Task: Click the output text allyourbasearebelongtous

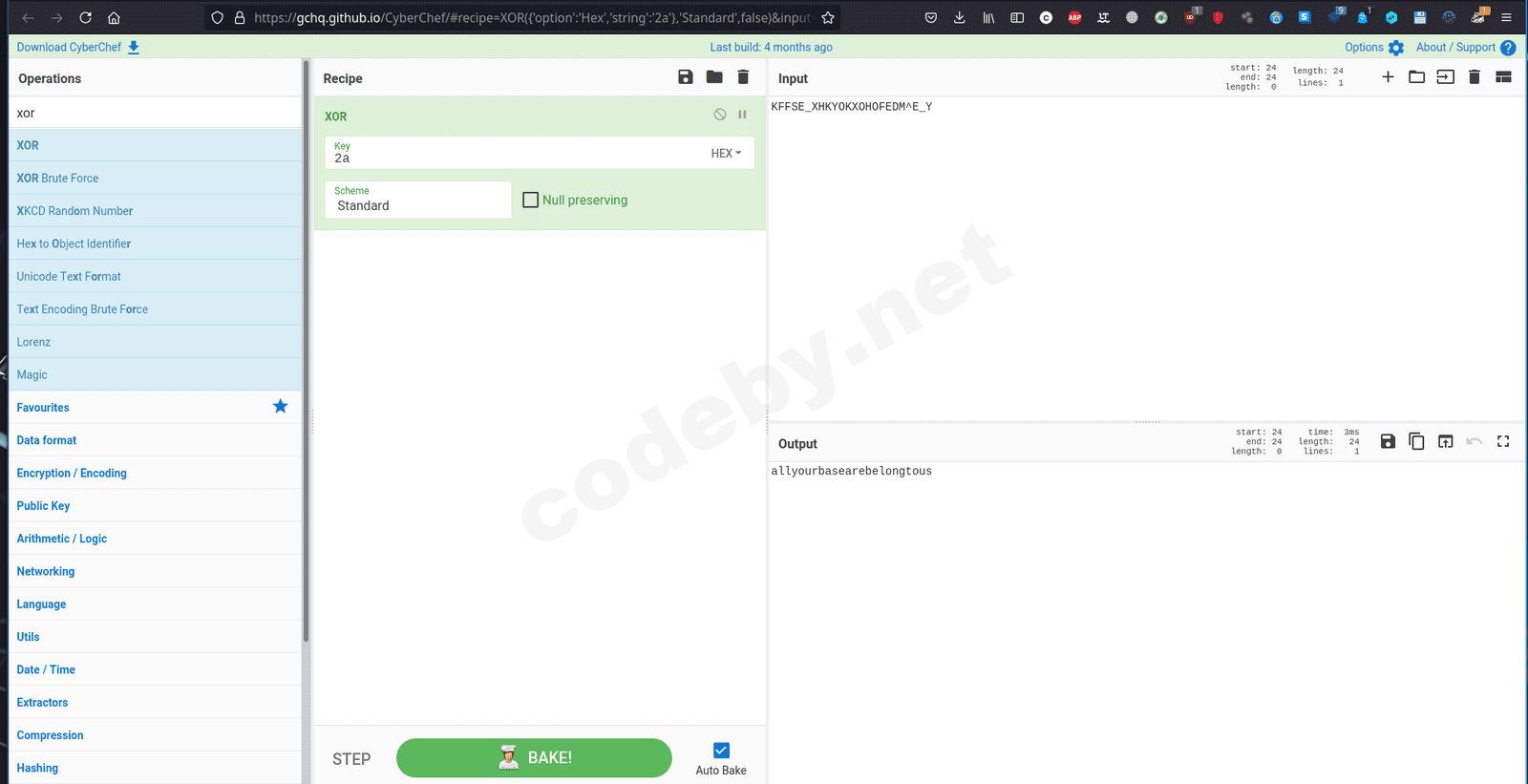Action: [x=851, y=471]
